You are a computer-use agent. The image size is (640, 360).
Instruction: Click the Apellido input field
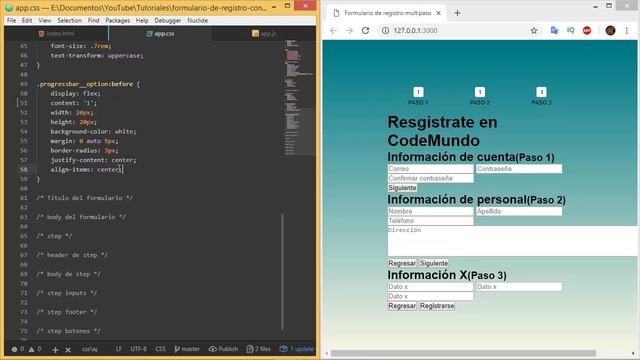click(x=519, y=211)
